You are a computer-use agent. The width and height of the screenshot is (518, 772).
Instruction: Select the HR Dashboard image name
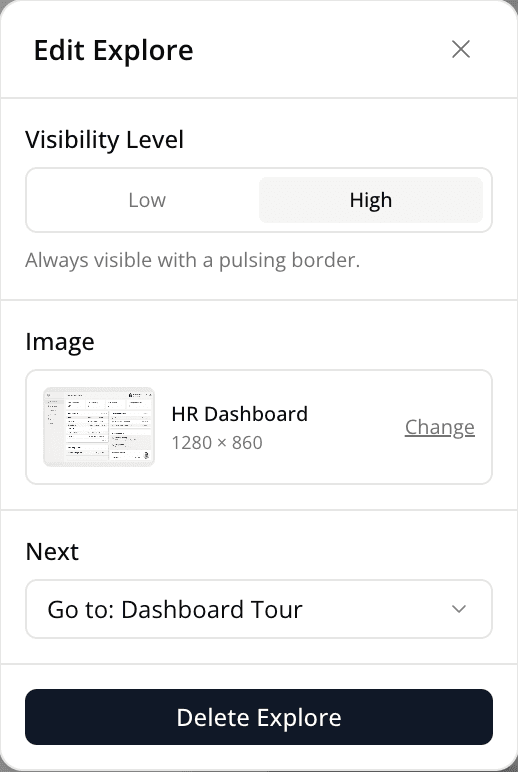240,414
